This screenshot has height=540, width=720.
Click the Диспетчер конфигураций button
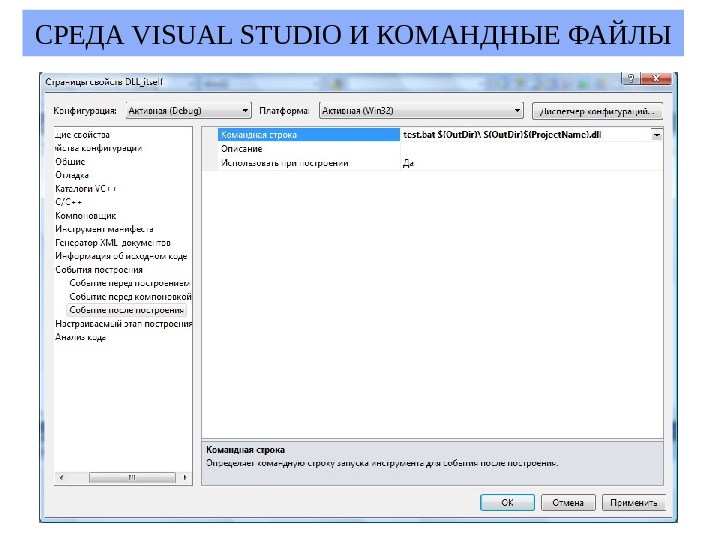tap(597, 111)
